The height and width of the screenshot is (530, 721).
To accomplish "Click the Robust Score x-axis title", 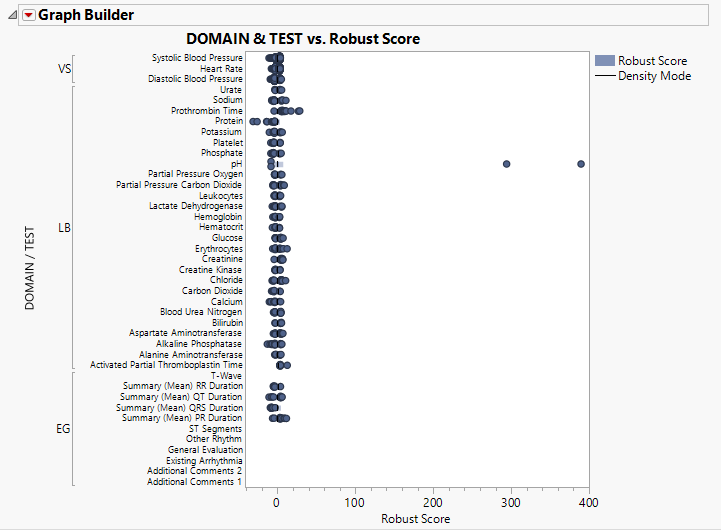I will pyautogui.click(x=416, y=519).
